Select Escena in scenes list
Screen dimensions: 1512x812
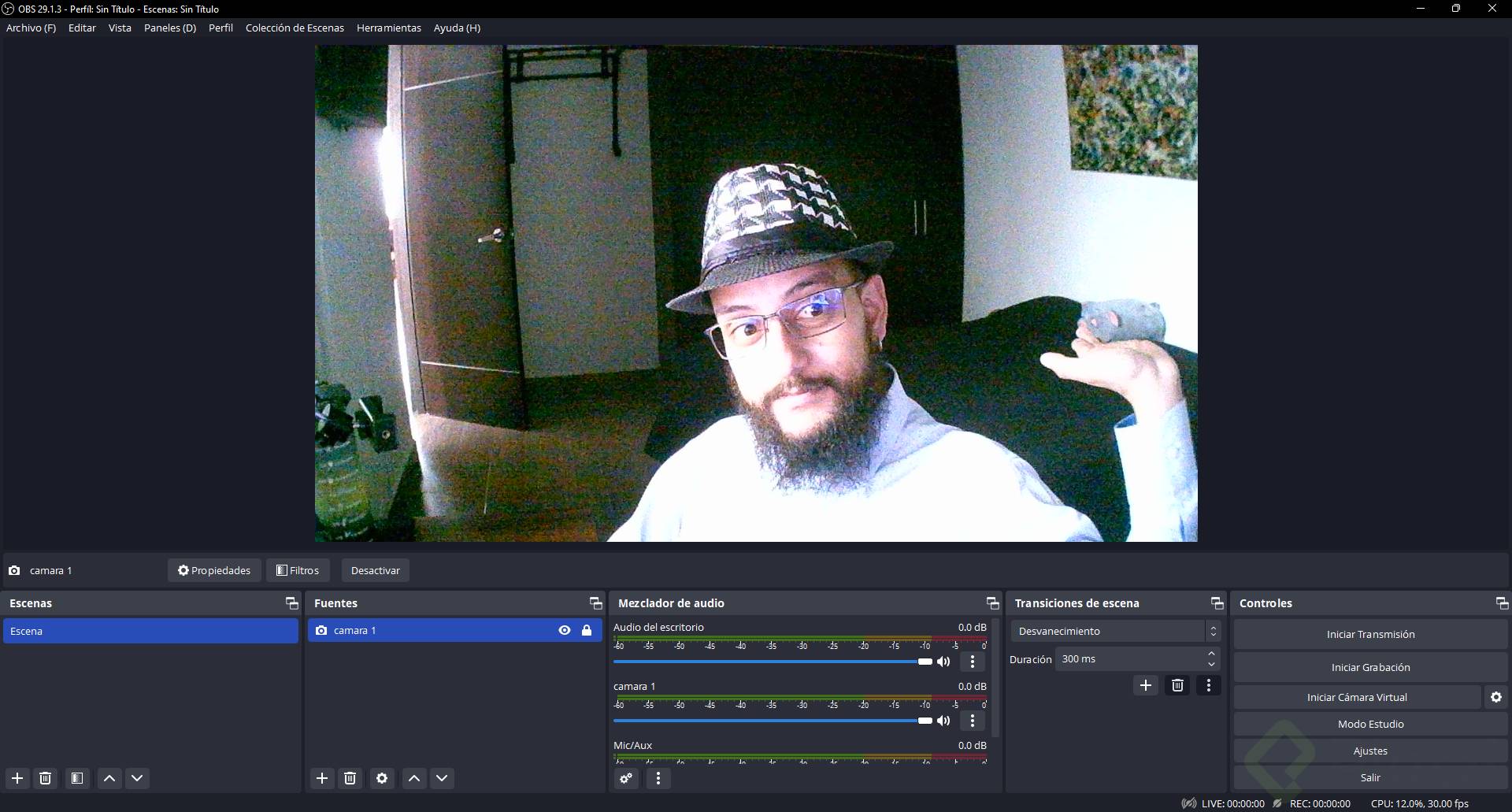[x=150, y=631]
